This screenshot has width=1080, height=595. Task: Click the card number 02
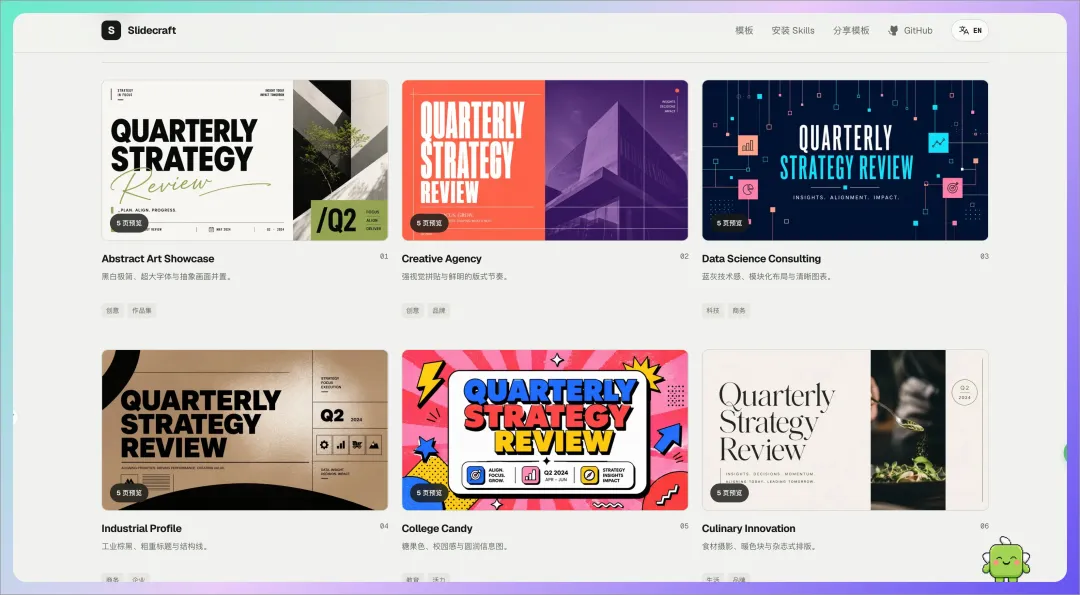(x=684, y=256)
